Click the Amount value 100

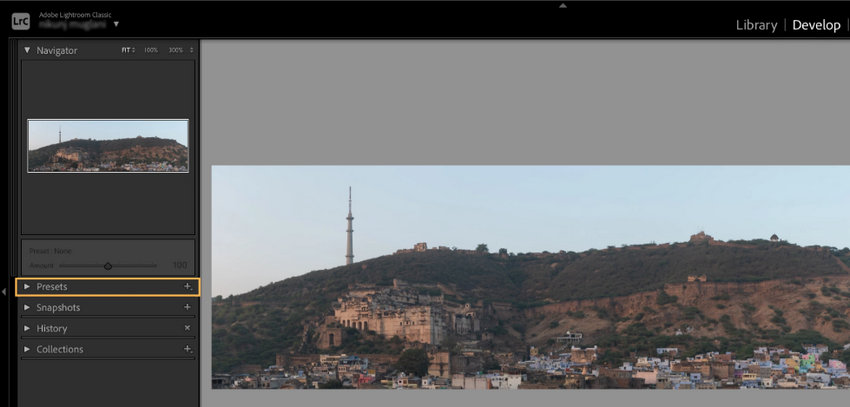(180, 266)
